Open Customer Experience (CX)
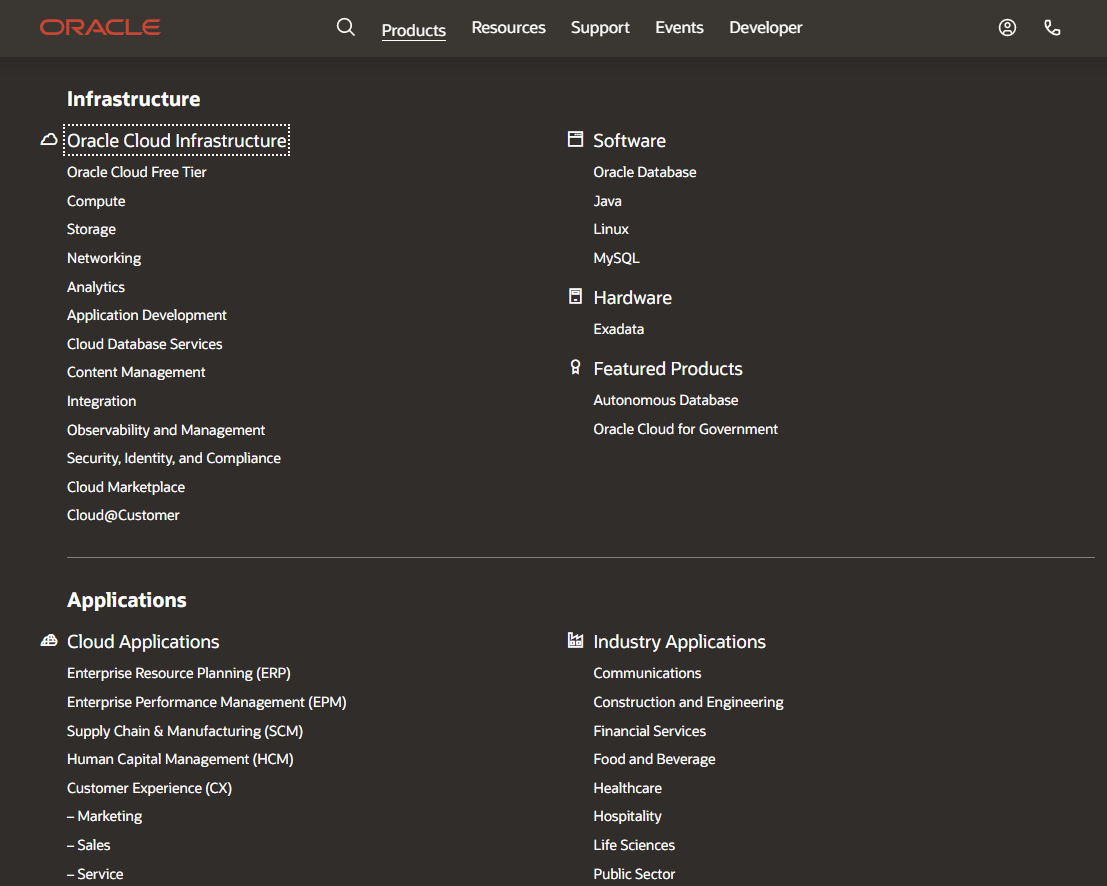Image resolution: width=1107 pixels, height=886 pixels. [x=150, y=789]
